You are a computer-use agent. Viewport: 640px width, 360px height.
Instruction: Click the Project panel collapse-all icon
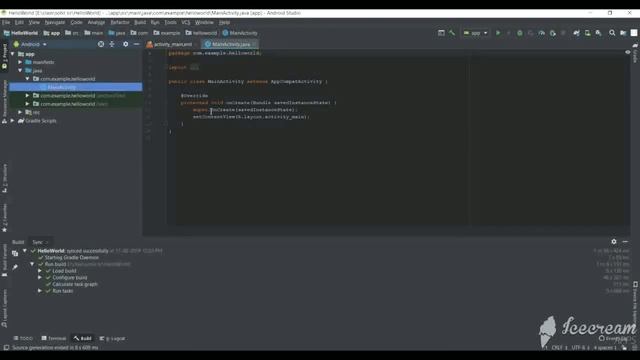point(112,44)
